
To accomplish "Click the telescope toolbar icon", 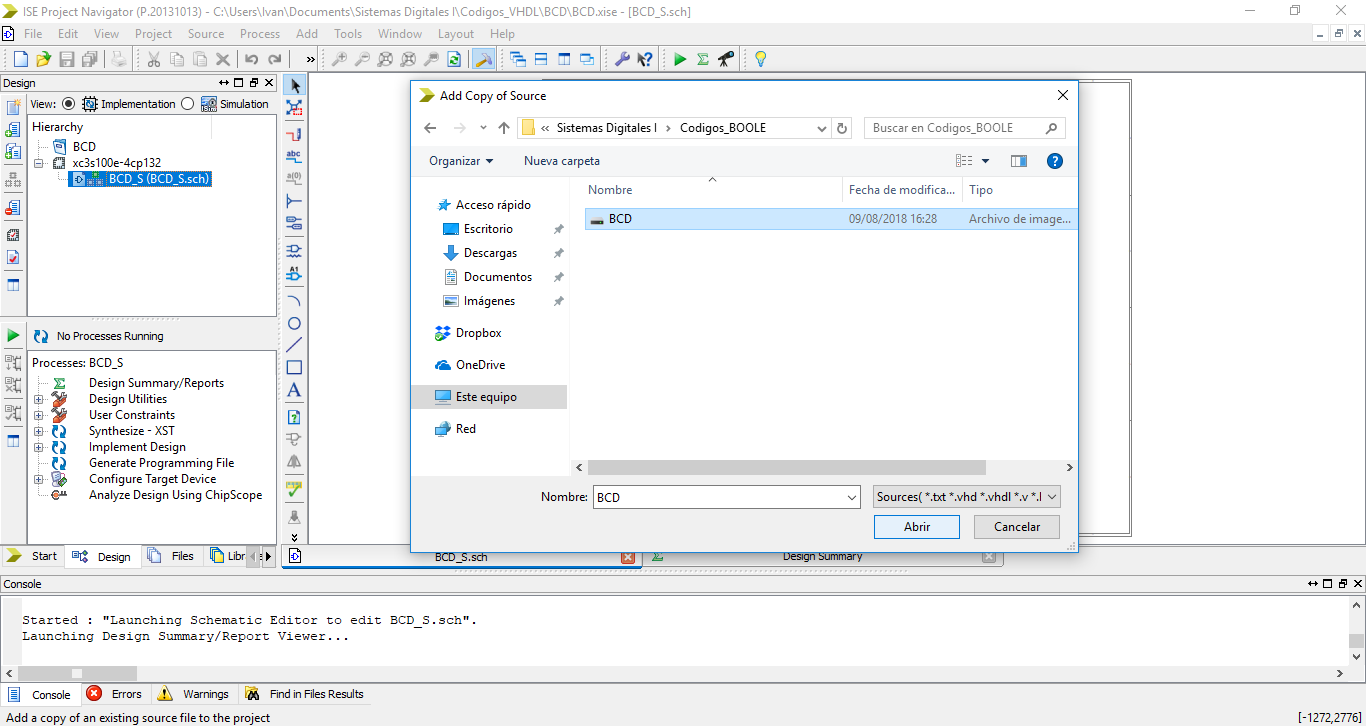I will 726,59.
